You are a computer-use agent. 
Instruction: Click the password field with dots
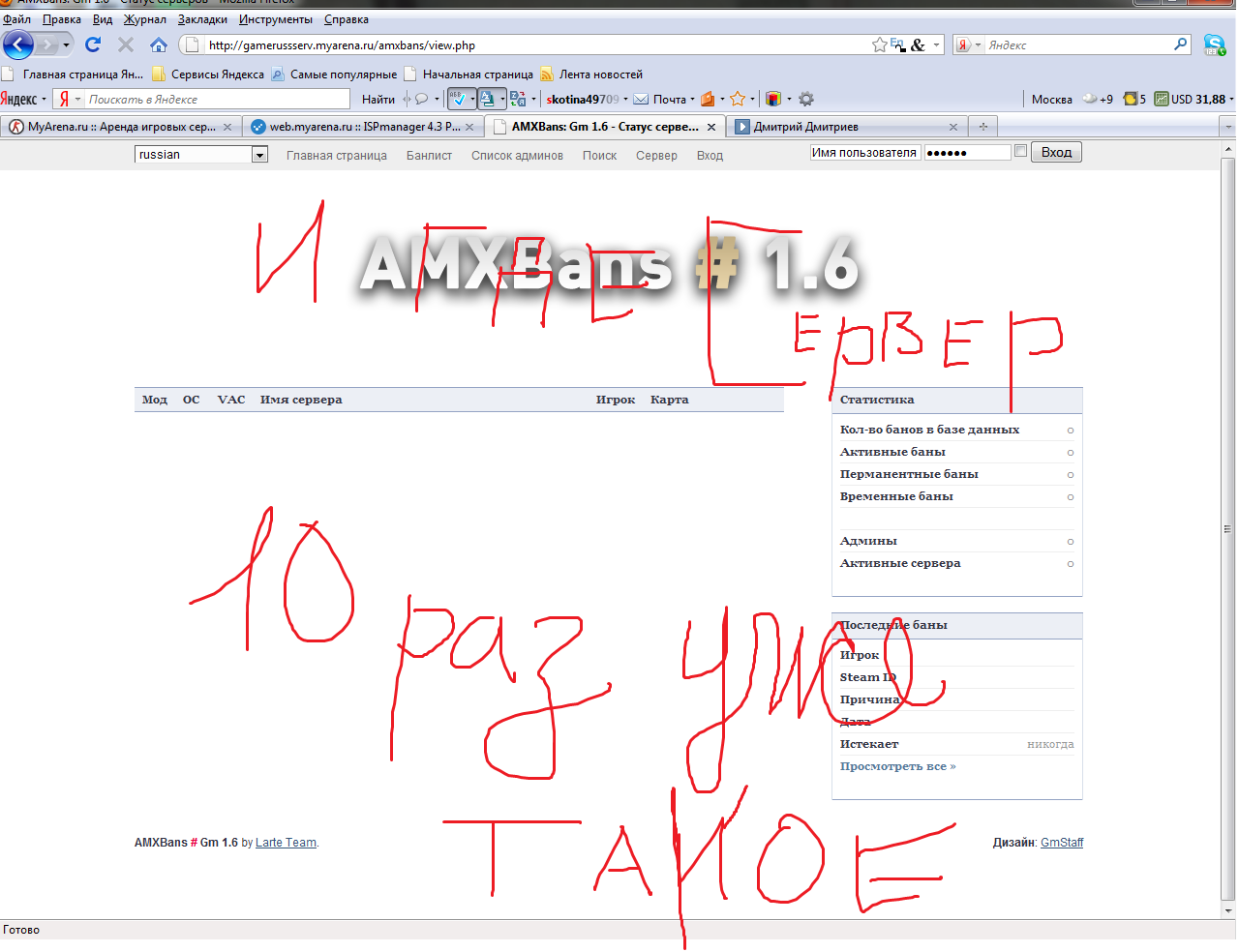pos(967,153)
